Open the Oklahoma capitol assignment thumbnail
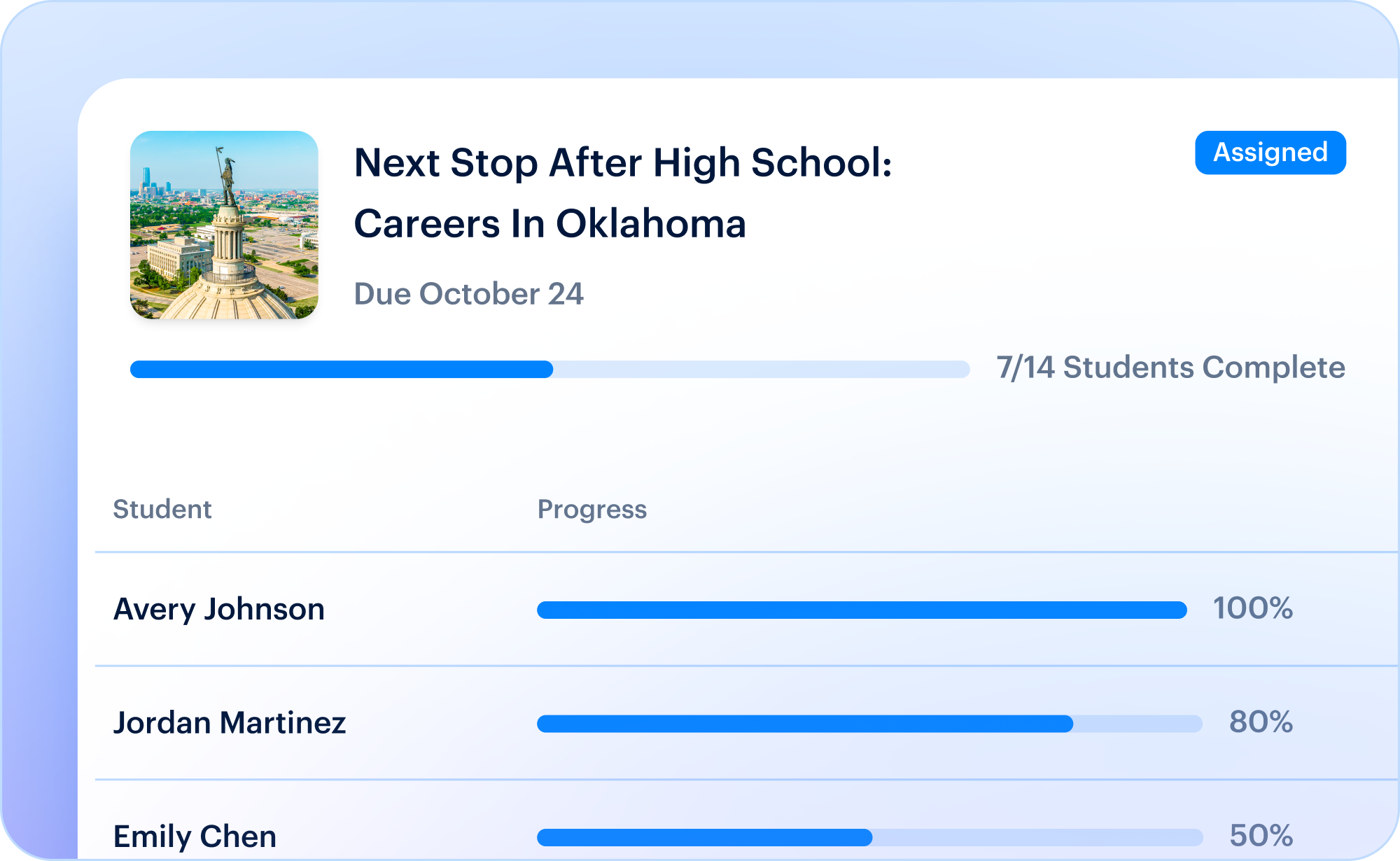Screen dimensions: 1400x861 (224, 225)
